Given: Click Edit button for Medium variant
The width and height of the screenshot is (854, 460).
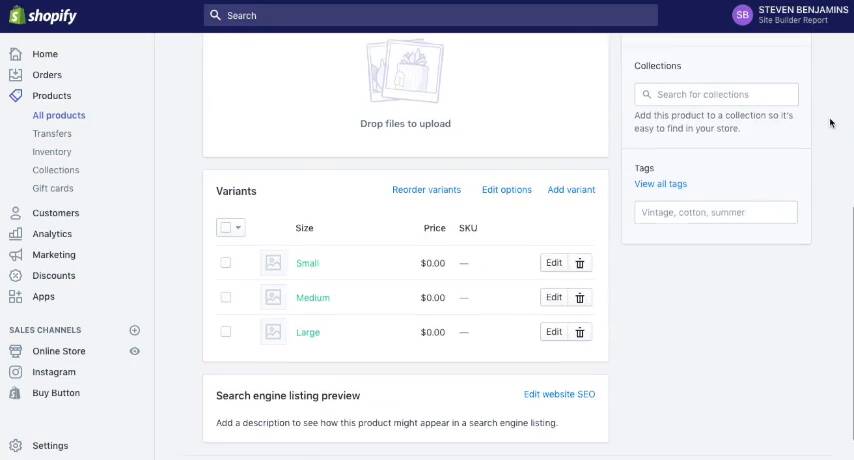Looking at the screenshot, I should tap(554, 297).
